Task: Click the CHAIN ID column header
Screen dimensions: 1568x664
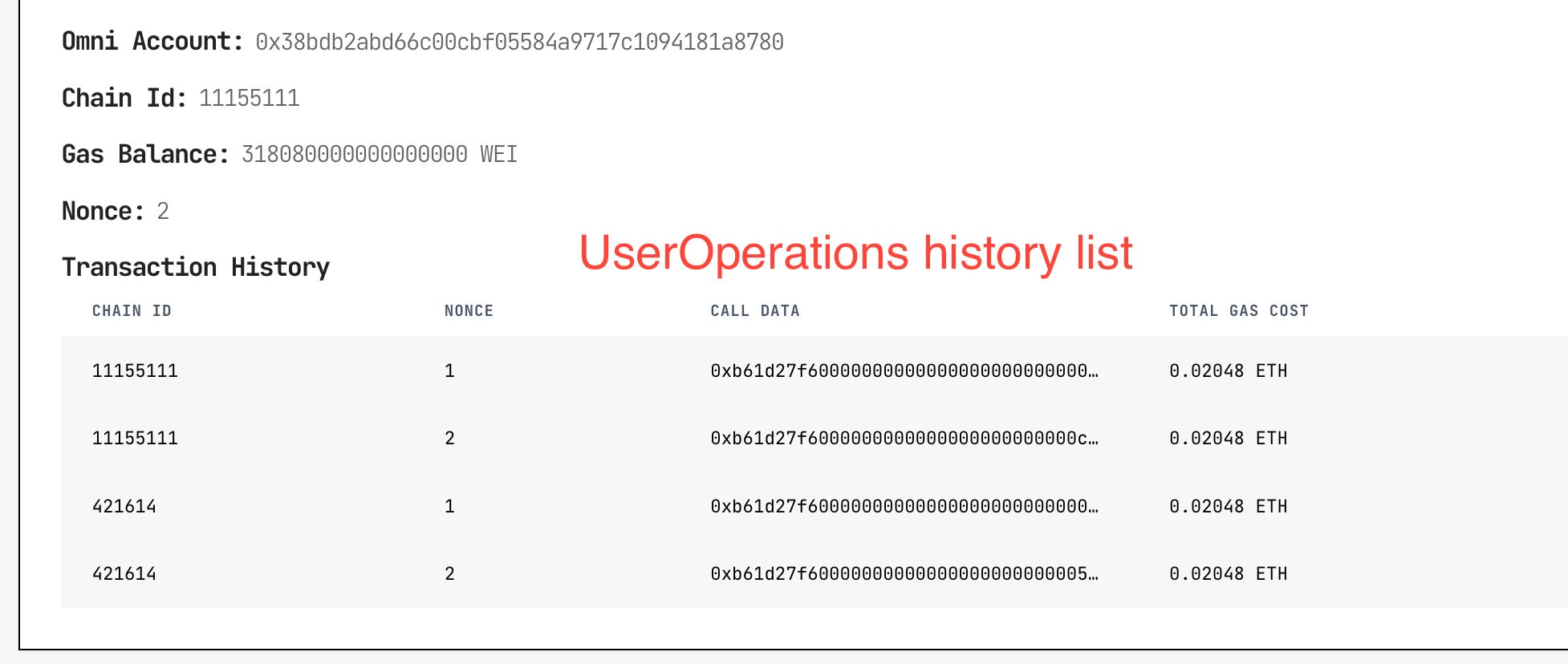Action: [132, 311]
